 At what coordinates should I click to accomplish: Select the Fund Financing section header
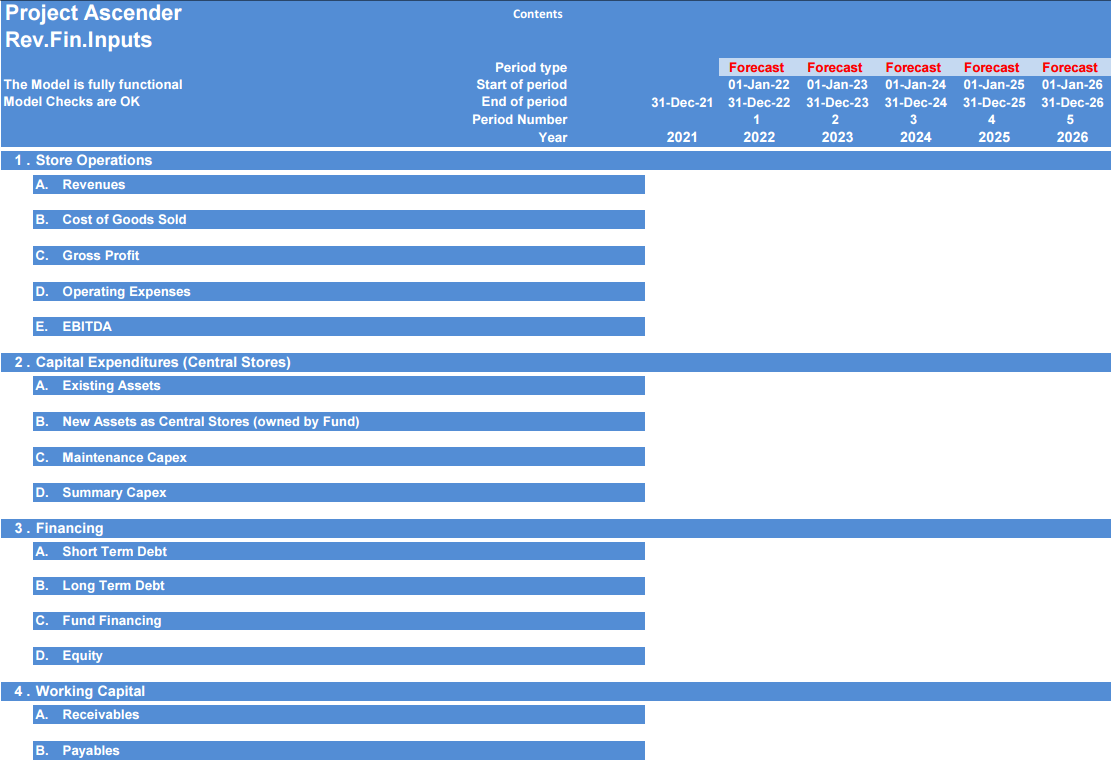339,621
